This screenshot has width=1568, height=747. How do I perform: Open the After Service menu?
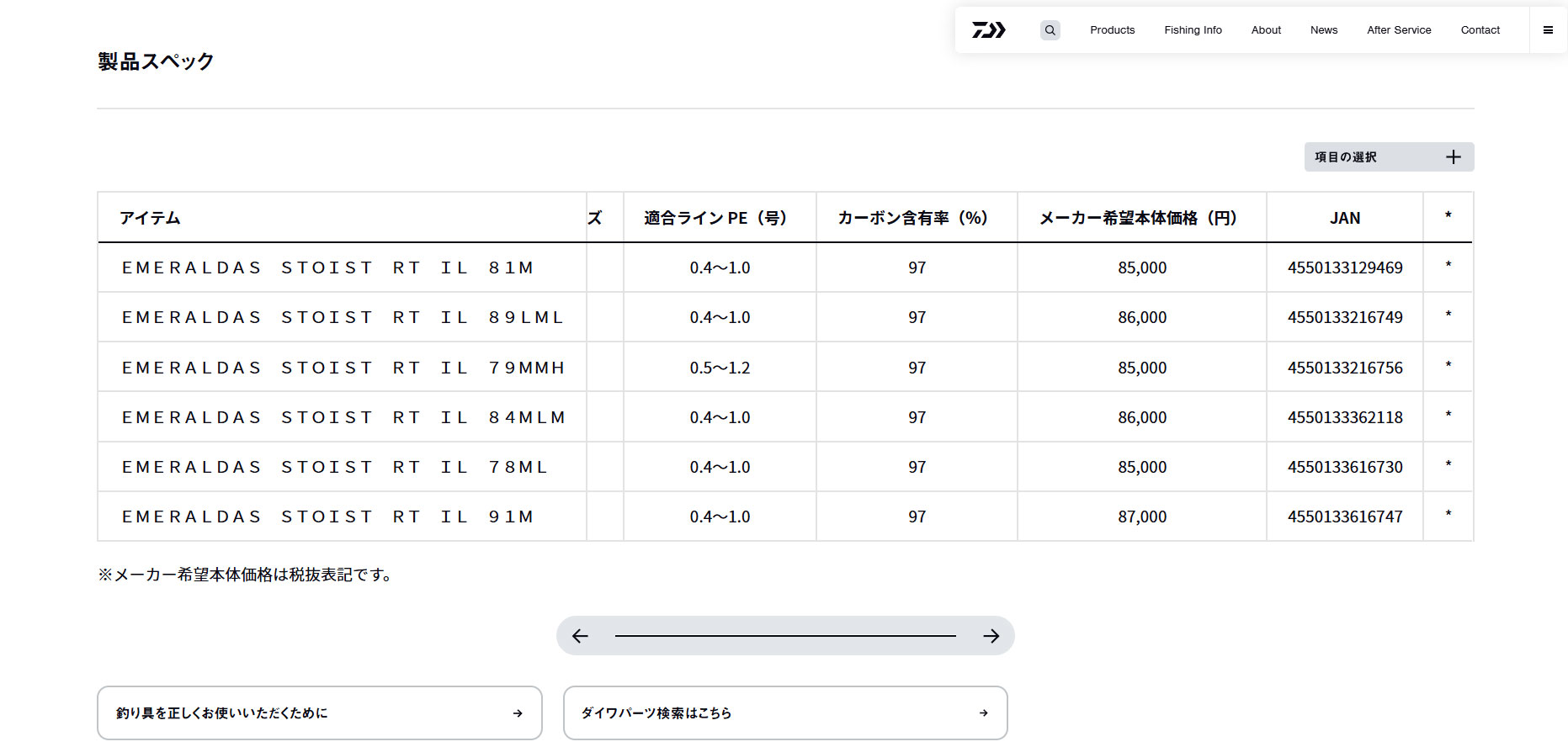[x=1399, y=30]
